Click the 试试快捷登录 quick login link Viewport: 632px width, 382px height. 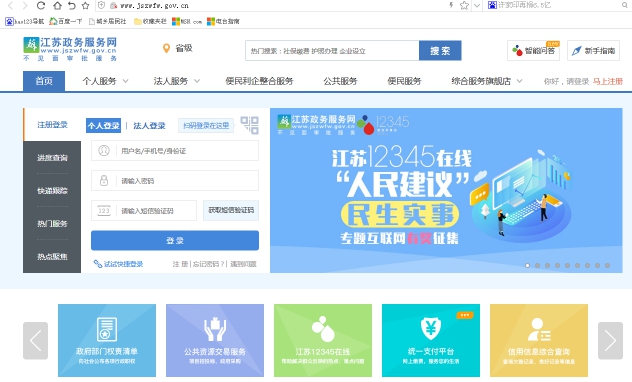pos(118,264)
